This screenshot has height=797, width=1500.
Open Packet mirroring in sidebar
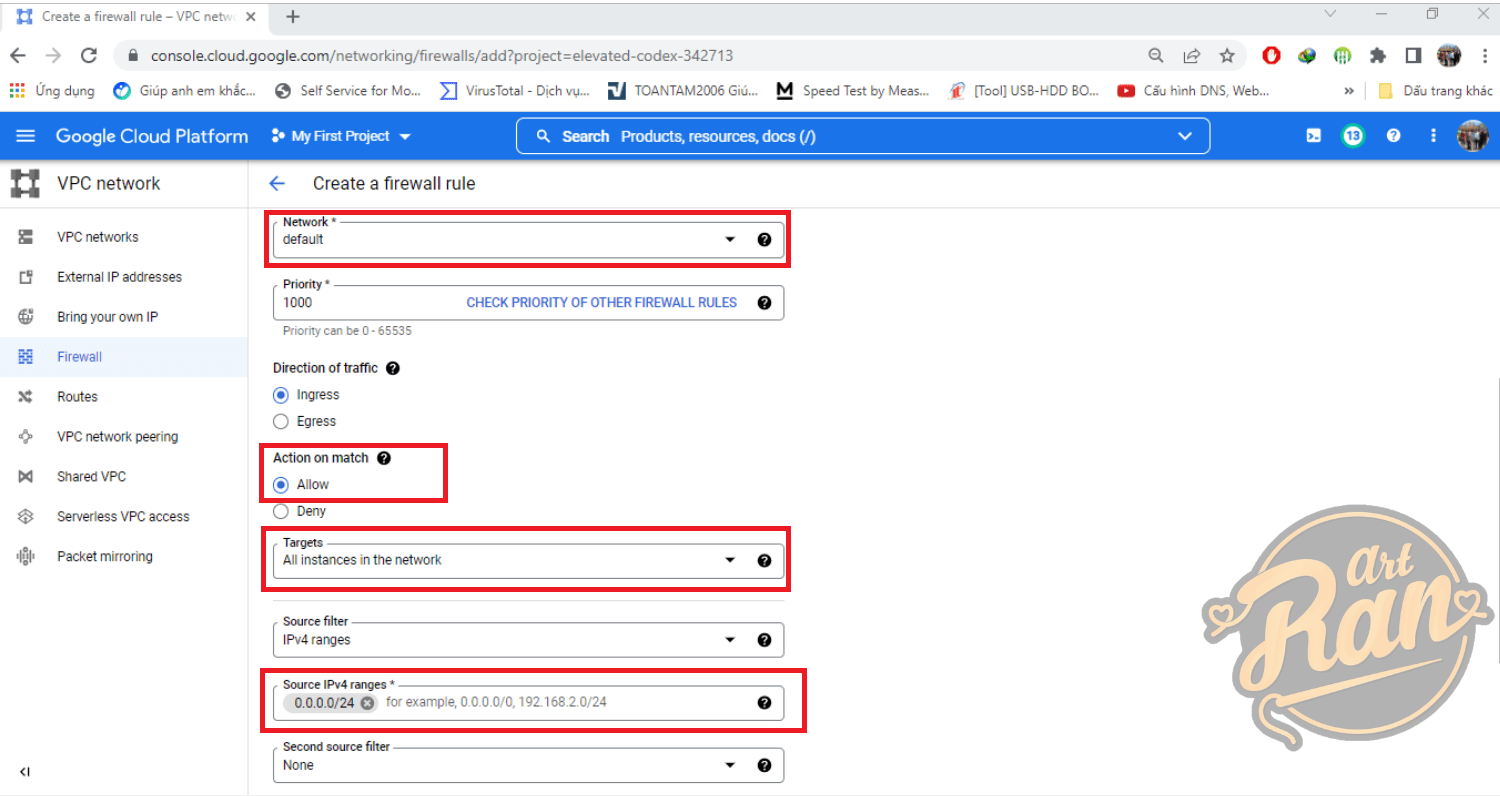[124, 557]
